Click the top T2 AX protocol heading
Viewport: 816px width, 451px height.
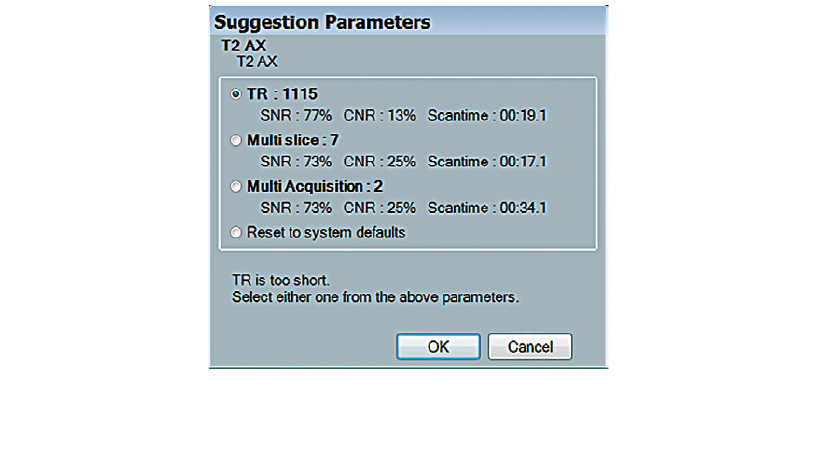click(243, 47)
